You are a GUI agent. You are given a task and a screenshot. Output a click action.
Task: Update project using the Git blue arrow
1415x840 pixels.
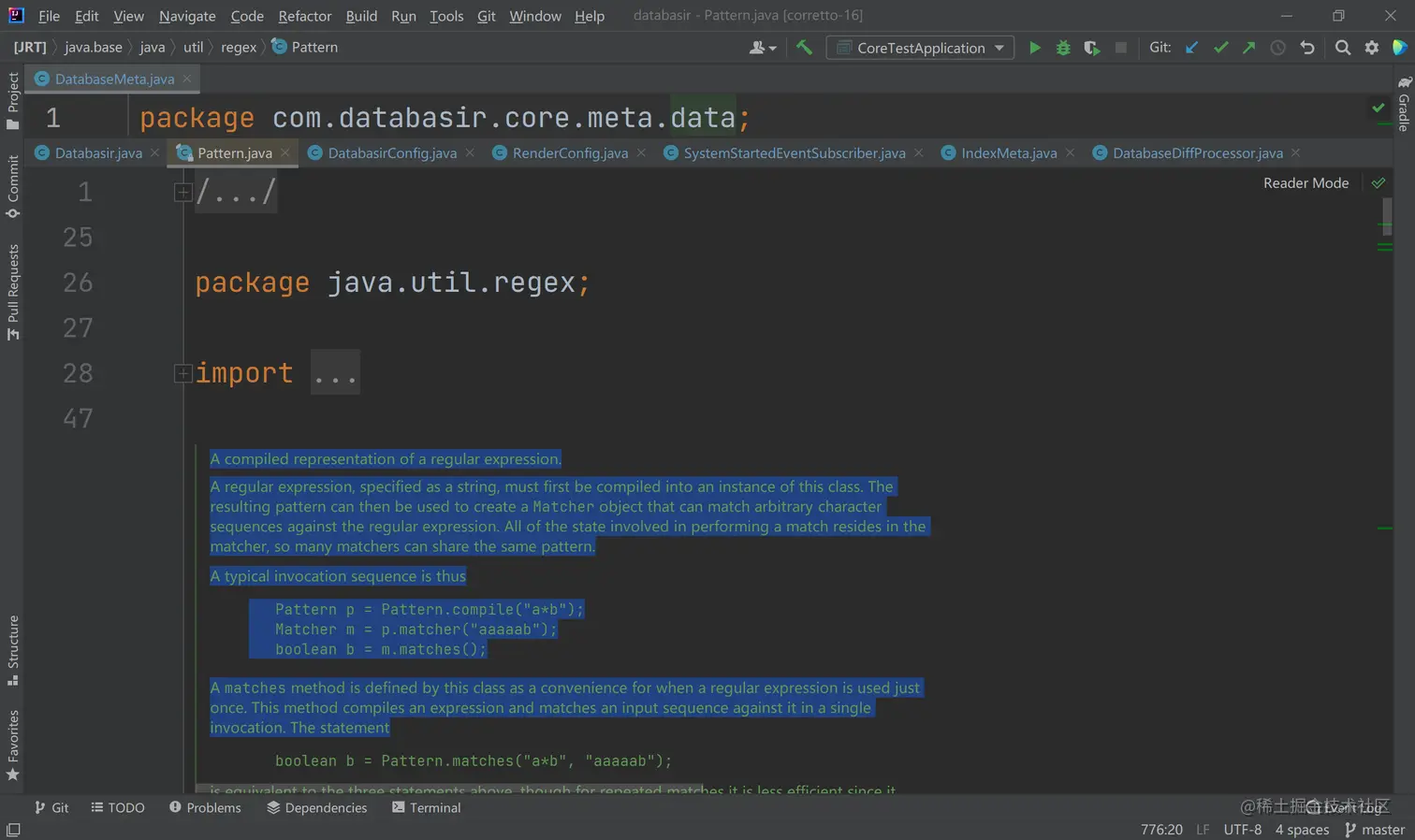1191,48
